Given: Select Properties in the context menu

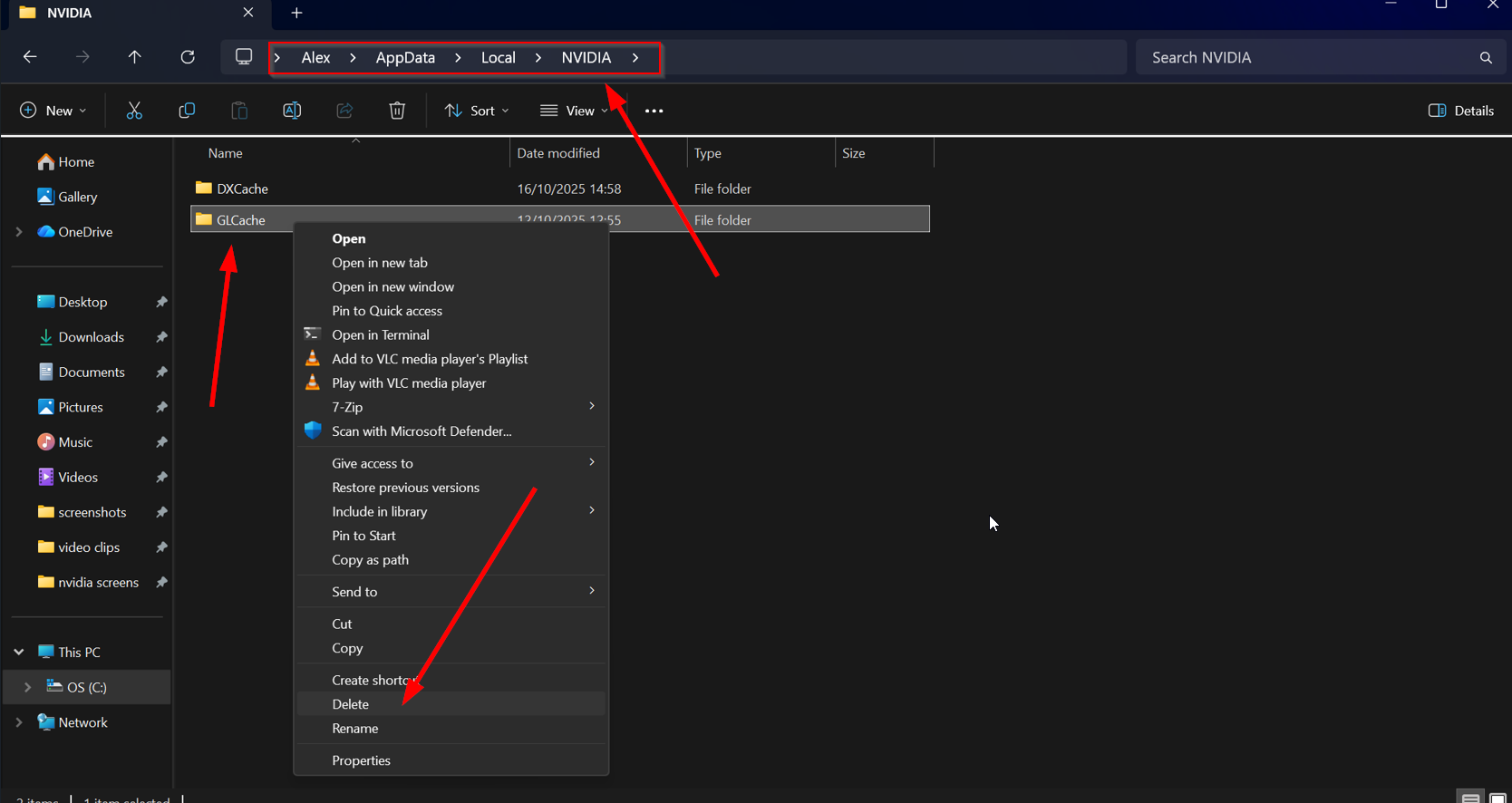Looking at the screenshot, I should click(x=361, y=760).
